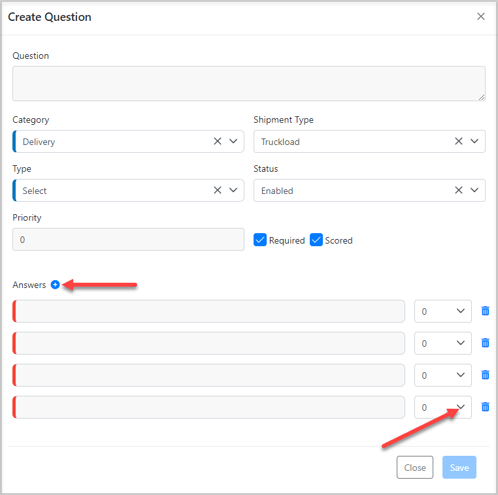Click into the Priority field
498x495 pixels.
click(128, 239)
